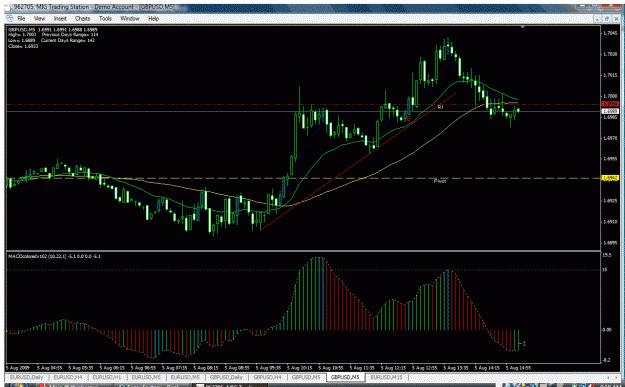Open the View menu
Screen dimensions: 625x387
39,19
